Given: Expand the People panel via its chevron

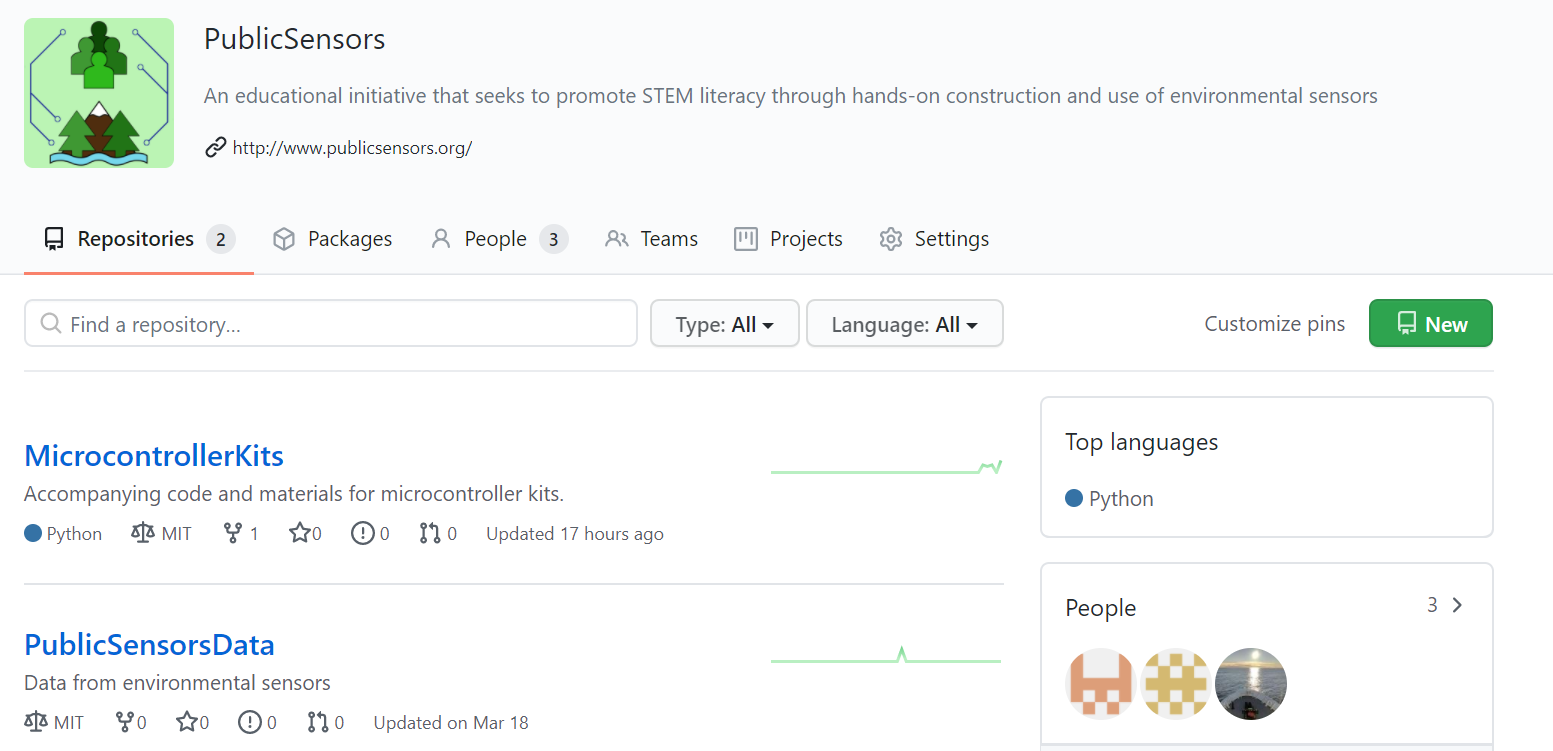Looking at the screenshot, I should click(x=1457, y=605).
